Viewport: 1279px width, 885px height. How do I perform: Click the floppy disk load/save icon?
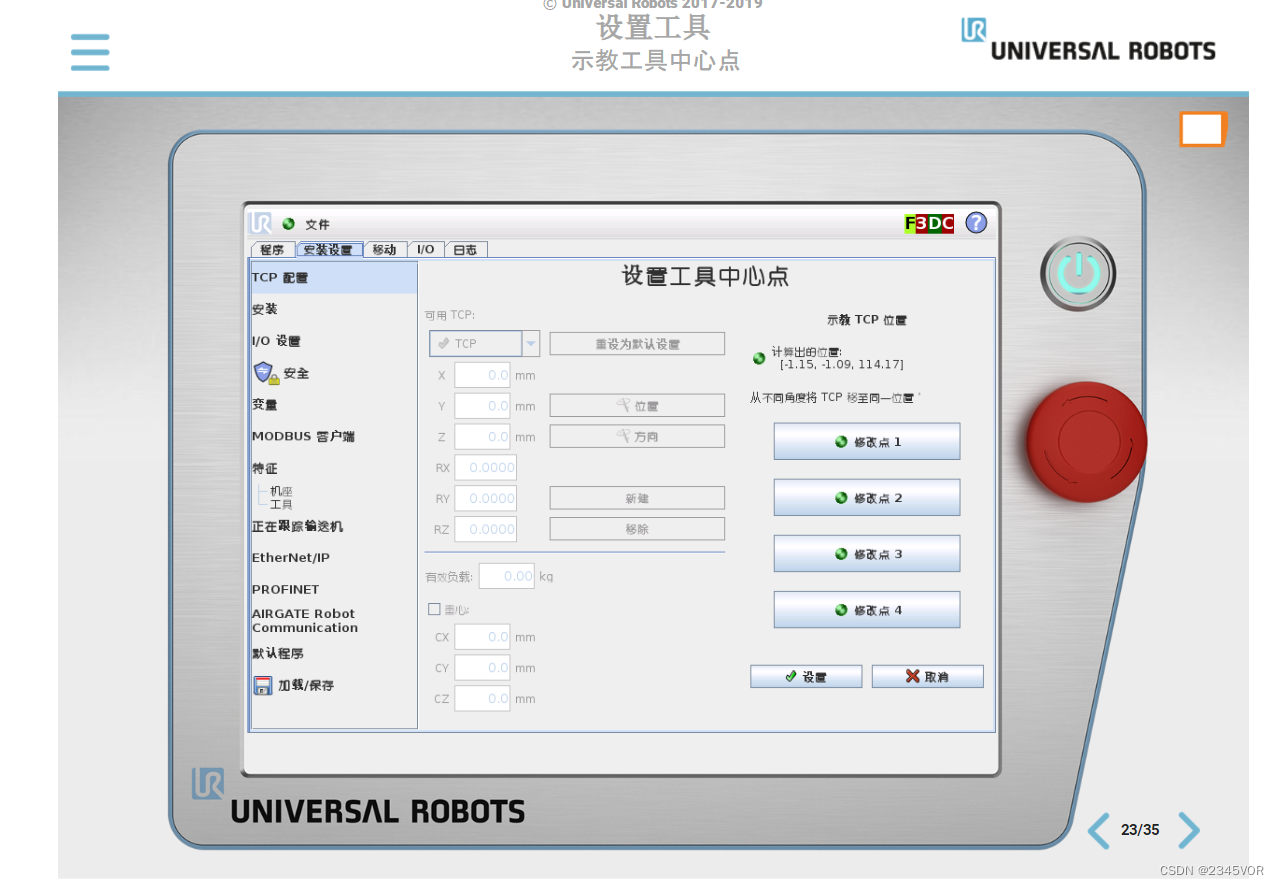pos(263,686)
